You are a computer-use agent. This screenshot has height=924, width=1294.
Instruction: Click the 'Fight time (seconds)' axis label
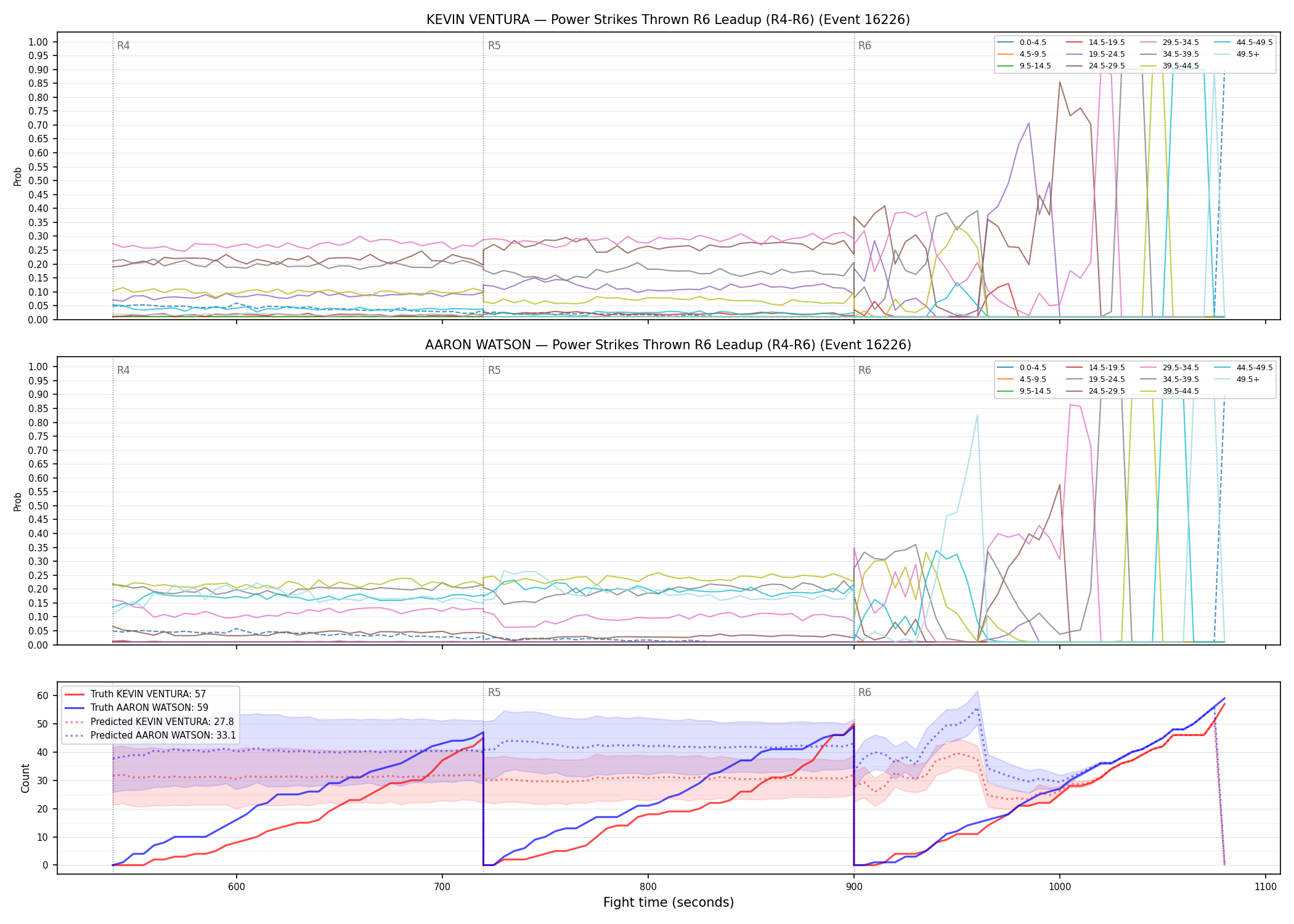[x=669, y=902]
